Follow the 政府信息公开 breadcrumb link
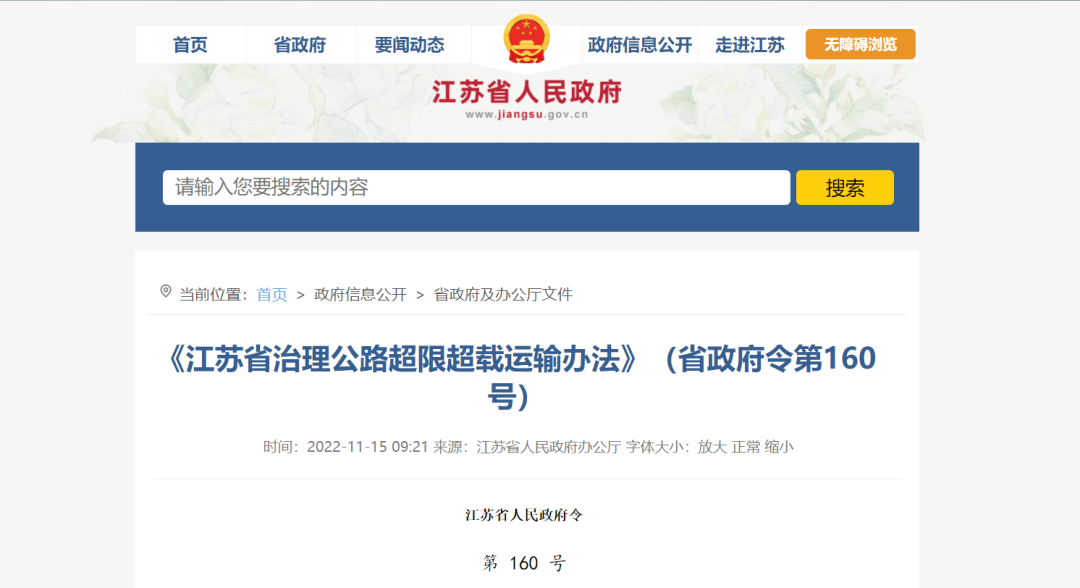This screenshot has width=1080, height=588. click(x=360, y=295)
